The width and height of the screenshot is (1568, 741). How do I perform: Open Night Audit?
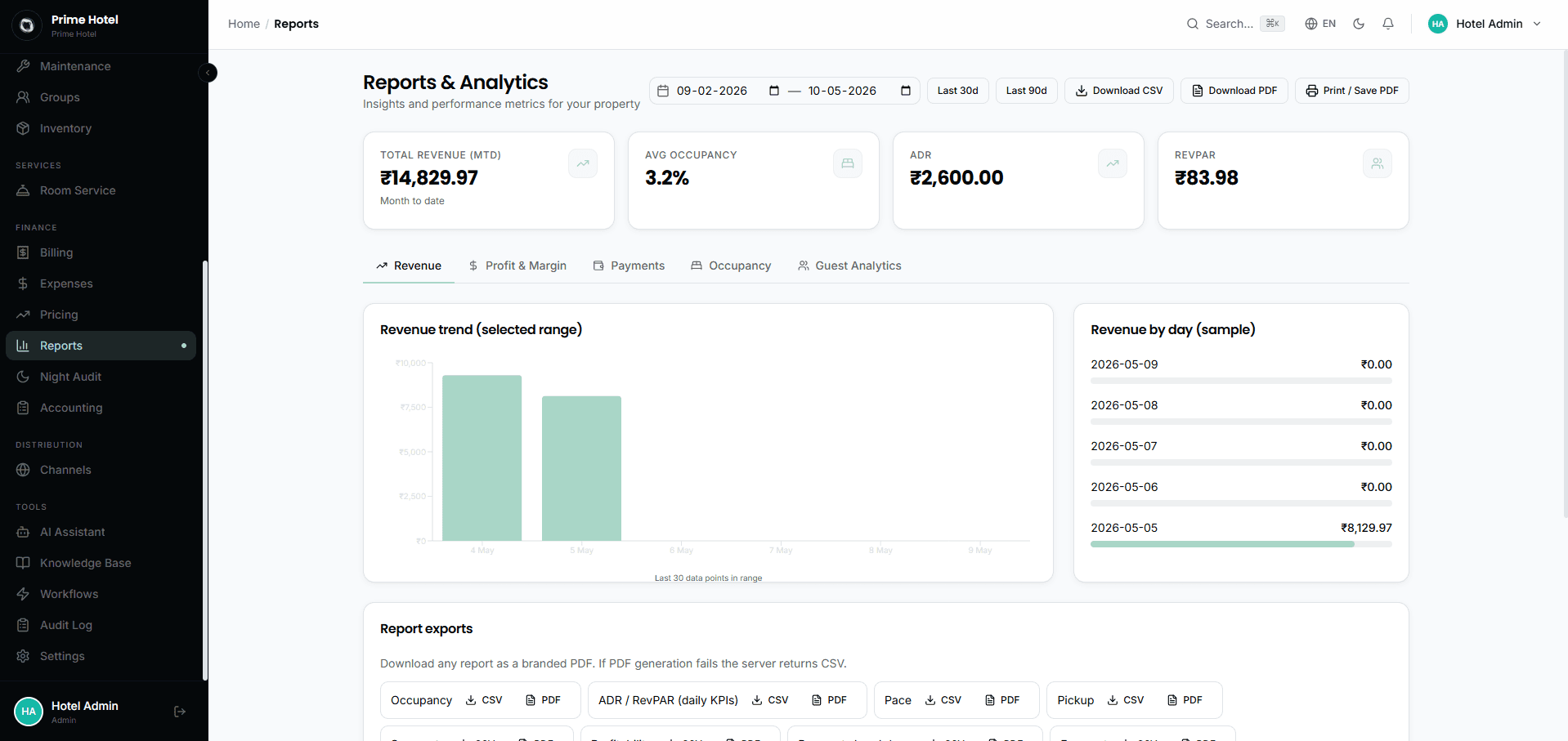tap(101, 377)
